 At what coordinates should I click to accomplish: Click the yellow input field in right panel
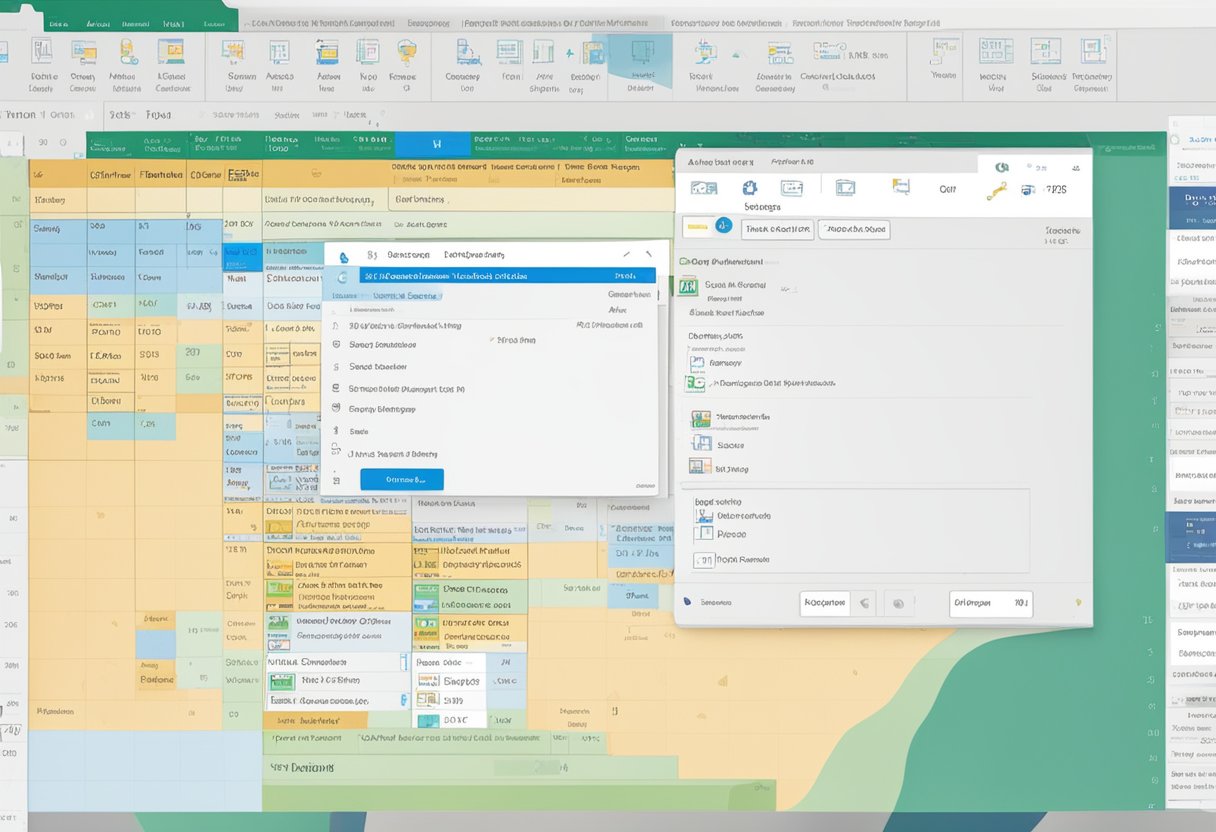[697, 228]
